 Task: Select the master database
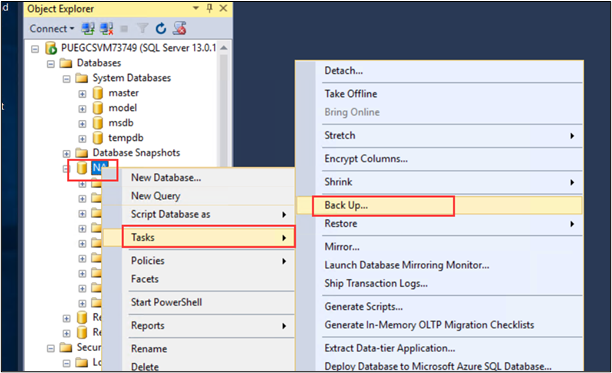(123, 93)
